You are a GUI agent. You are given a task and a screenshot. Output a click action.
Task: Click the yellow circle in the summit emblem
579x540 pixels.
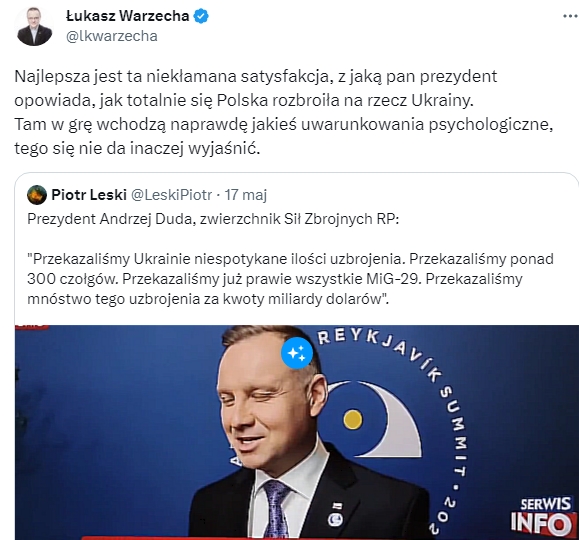click(x=353, y=420)
